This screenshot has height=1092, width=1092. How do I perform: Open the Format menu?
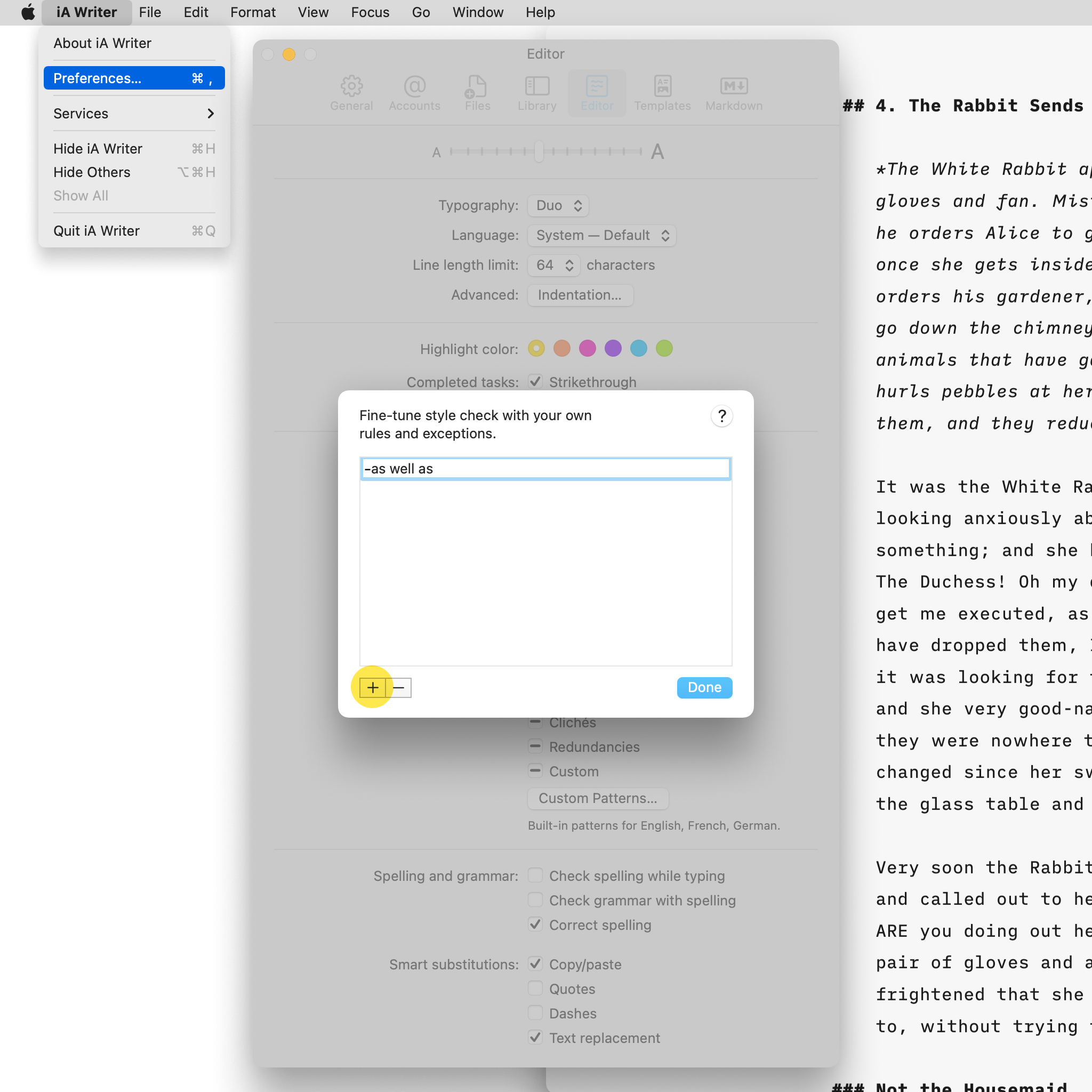[x=253, y=12]
